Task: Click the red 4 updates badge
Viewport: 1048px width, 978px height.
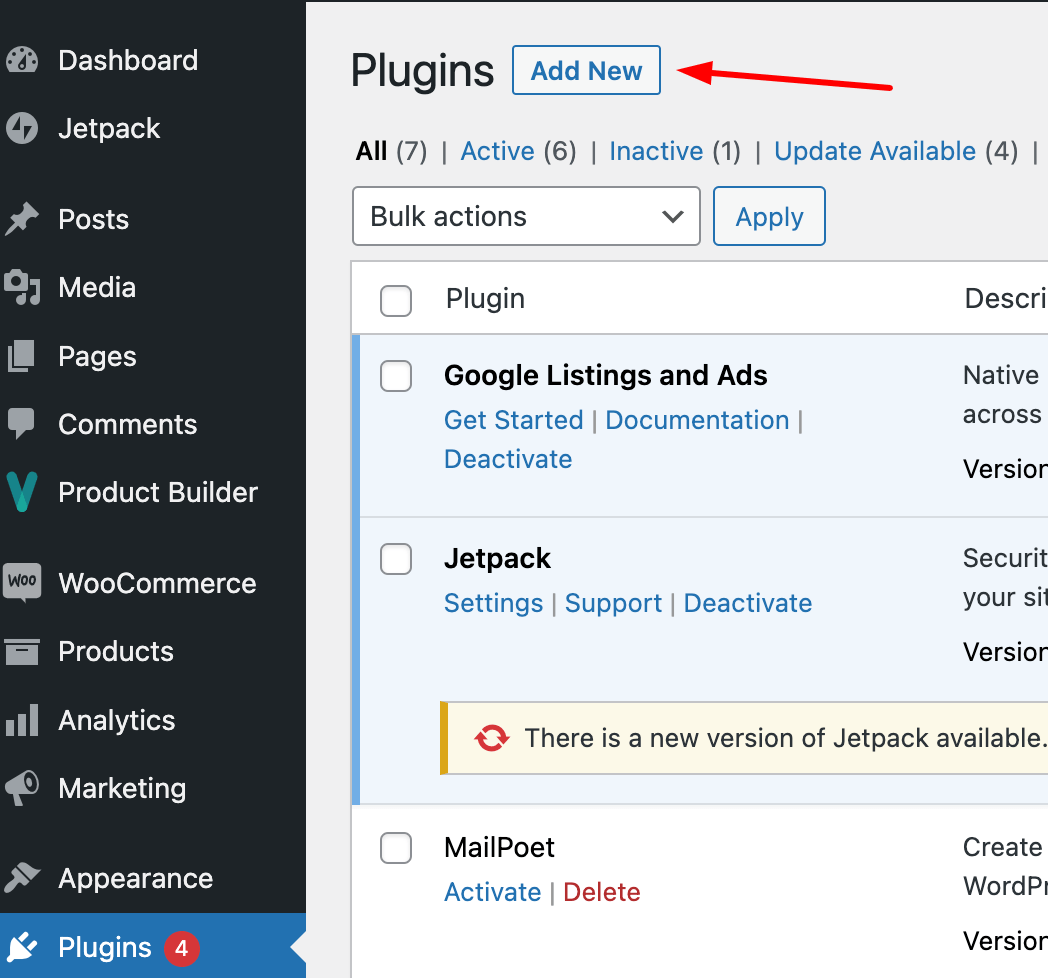Action: [x=182, y=948]
